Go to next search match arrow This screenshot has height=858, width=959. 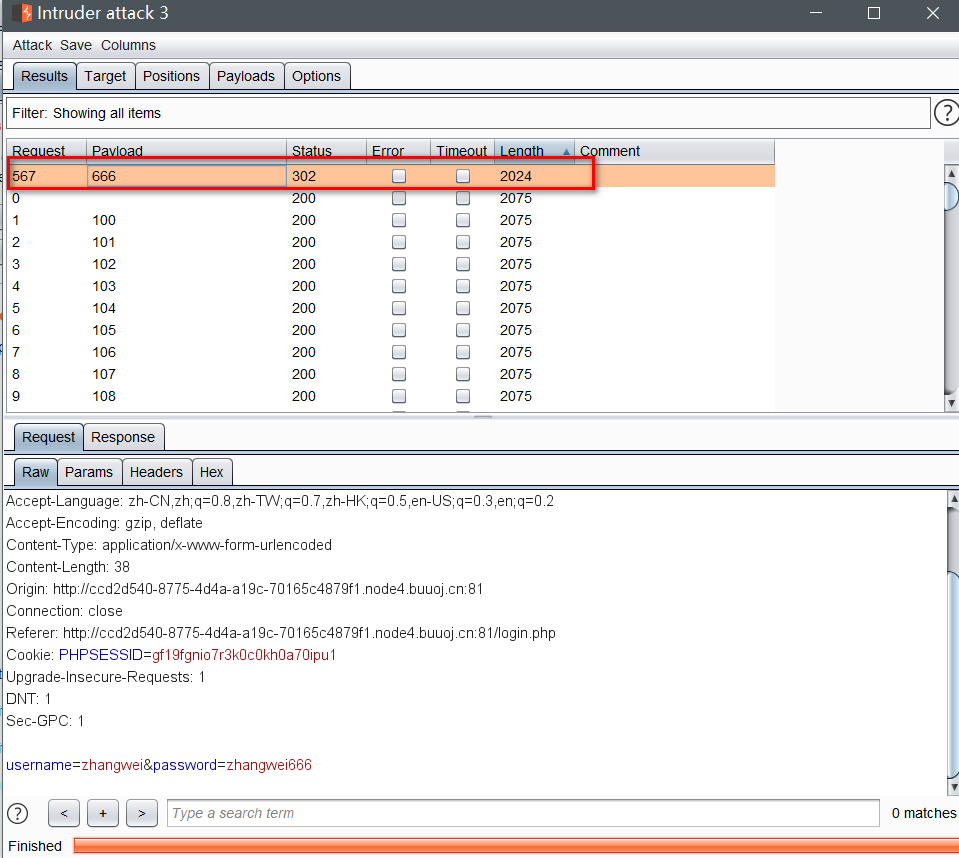click(142, 813)
